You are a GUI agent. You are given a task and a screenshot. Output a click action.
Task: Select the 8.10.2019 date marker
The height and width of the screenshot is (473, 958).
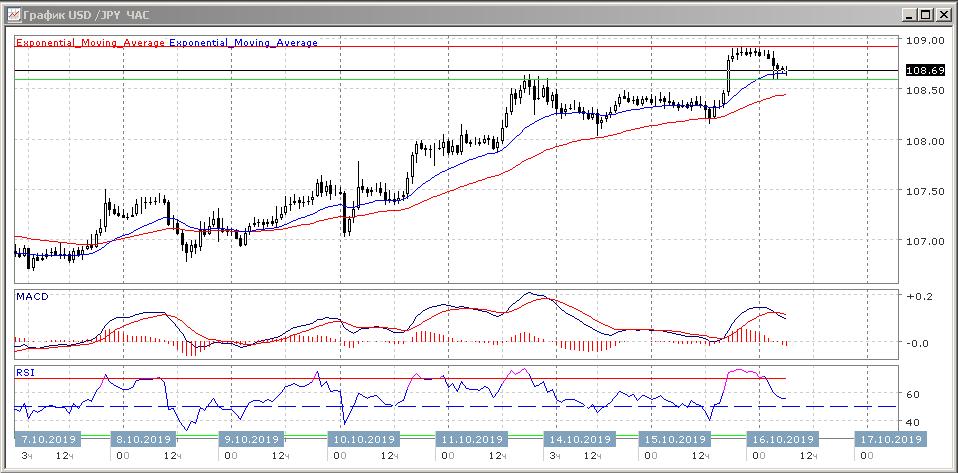pyautogui.click(x=144, y=439)
